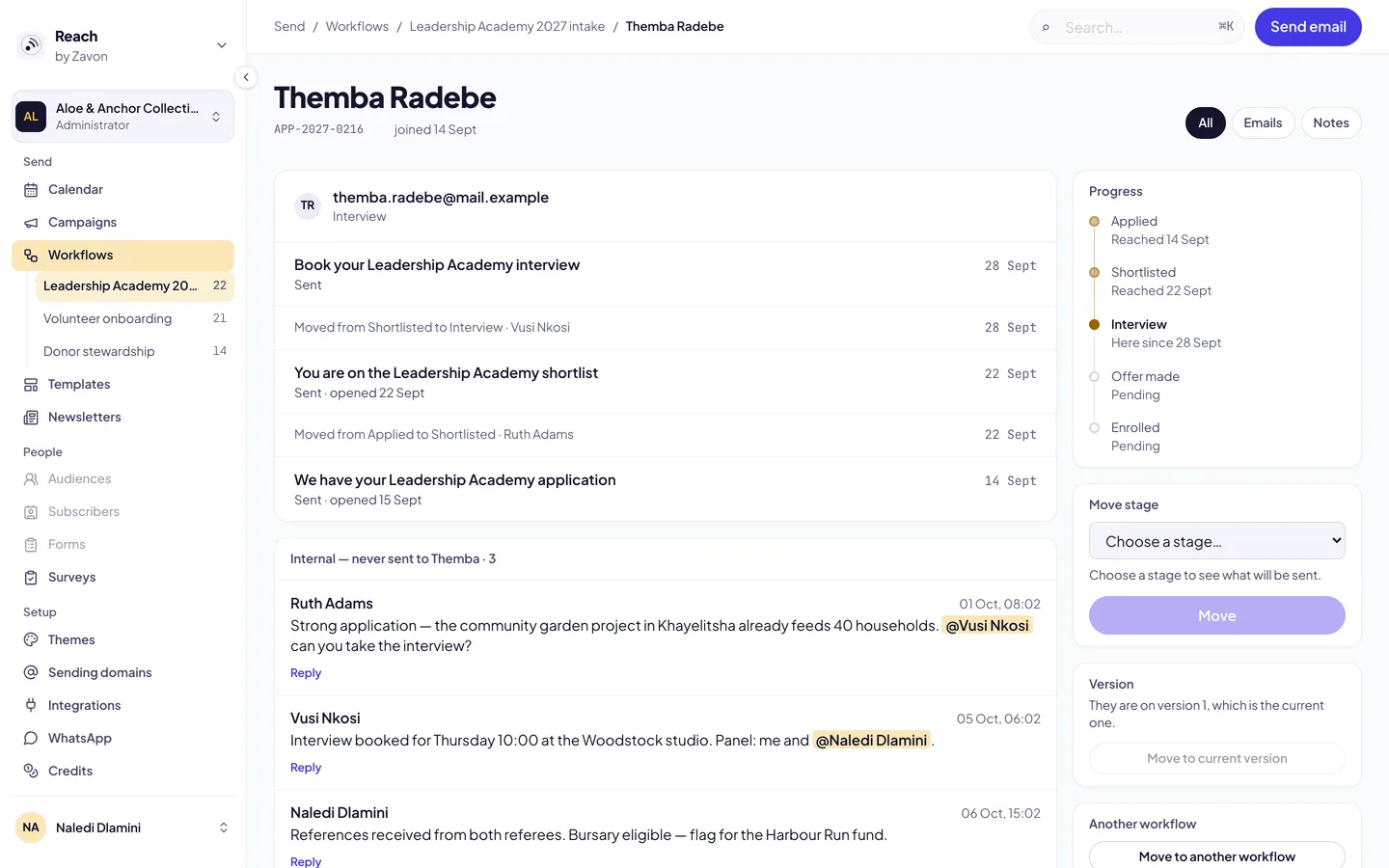The height and width of the screenshot is (868, 1389).
Task: Click the Campaigns megaphone icon
Action: tap(31, 223)
